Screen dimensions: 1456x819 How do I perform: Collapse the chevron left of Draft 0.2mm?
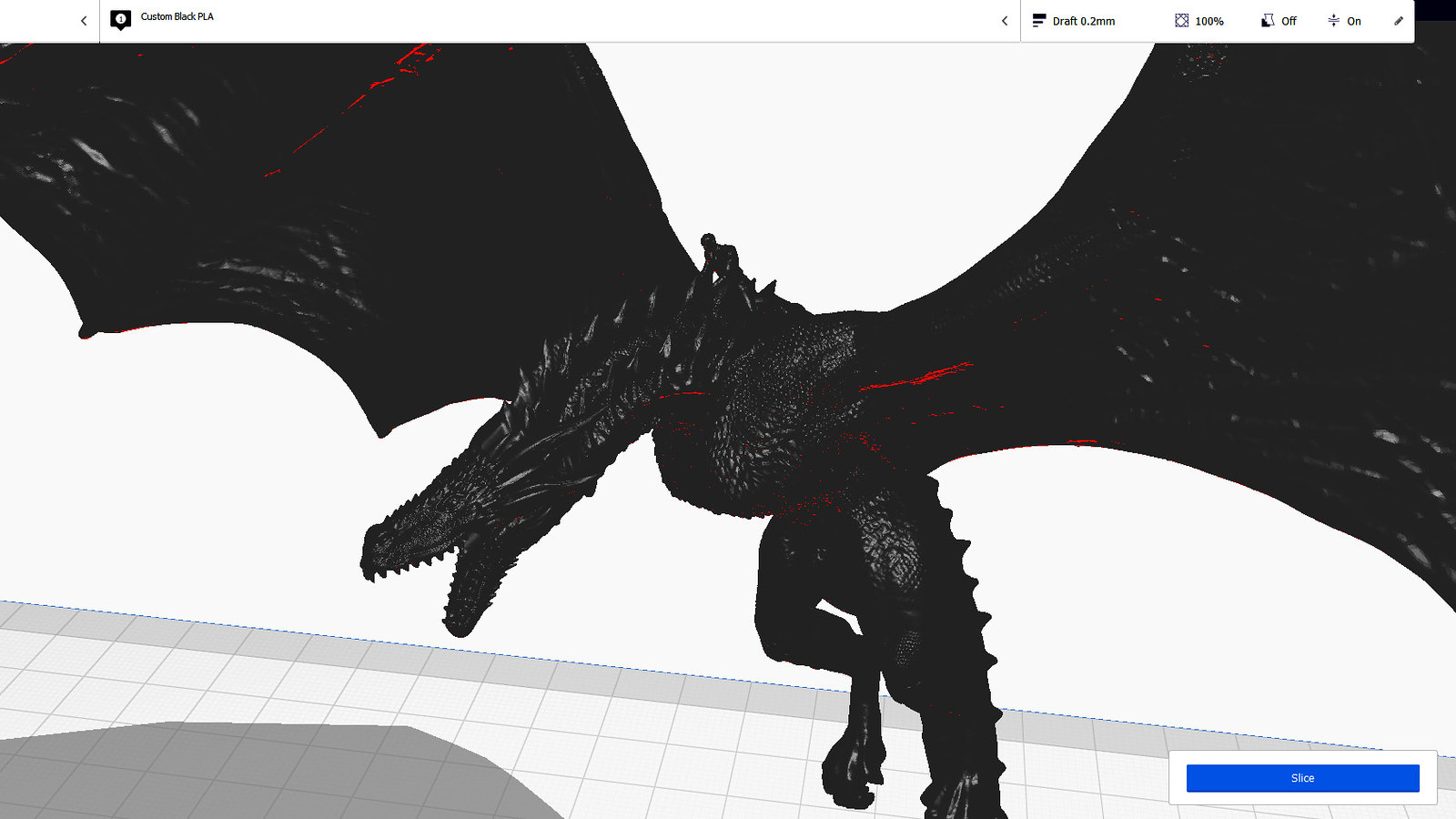point(1005,20)
